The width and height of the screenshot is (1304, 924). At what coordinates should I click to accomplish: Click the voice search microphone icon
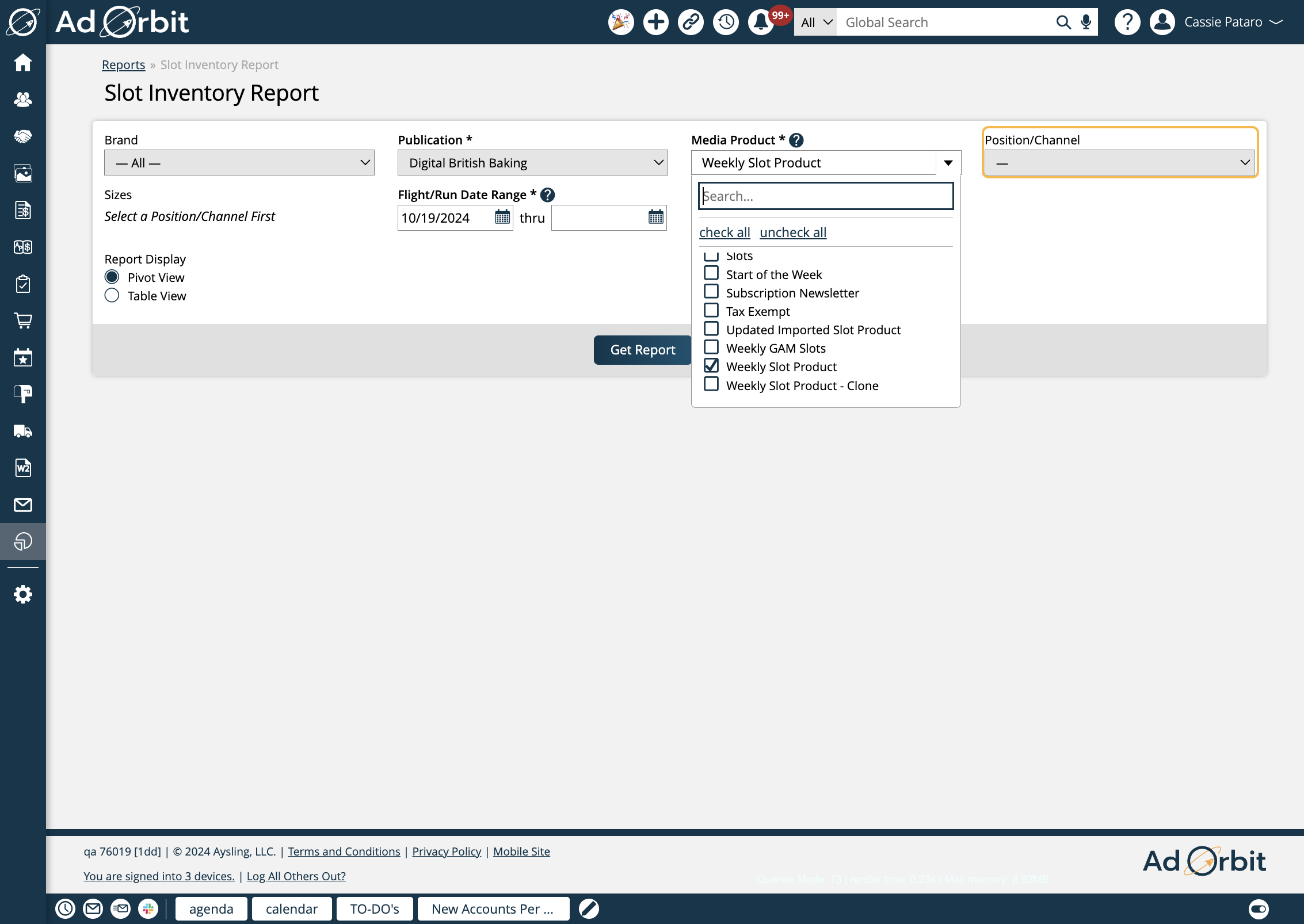1086,22
